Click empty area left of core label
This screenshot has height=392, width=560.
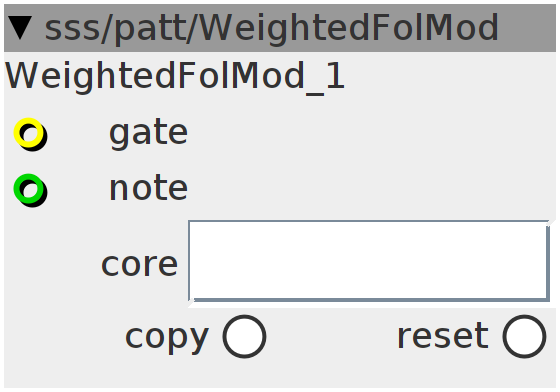click(x=52, y=265)
